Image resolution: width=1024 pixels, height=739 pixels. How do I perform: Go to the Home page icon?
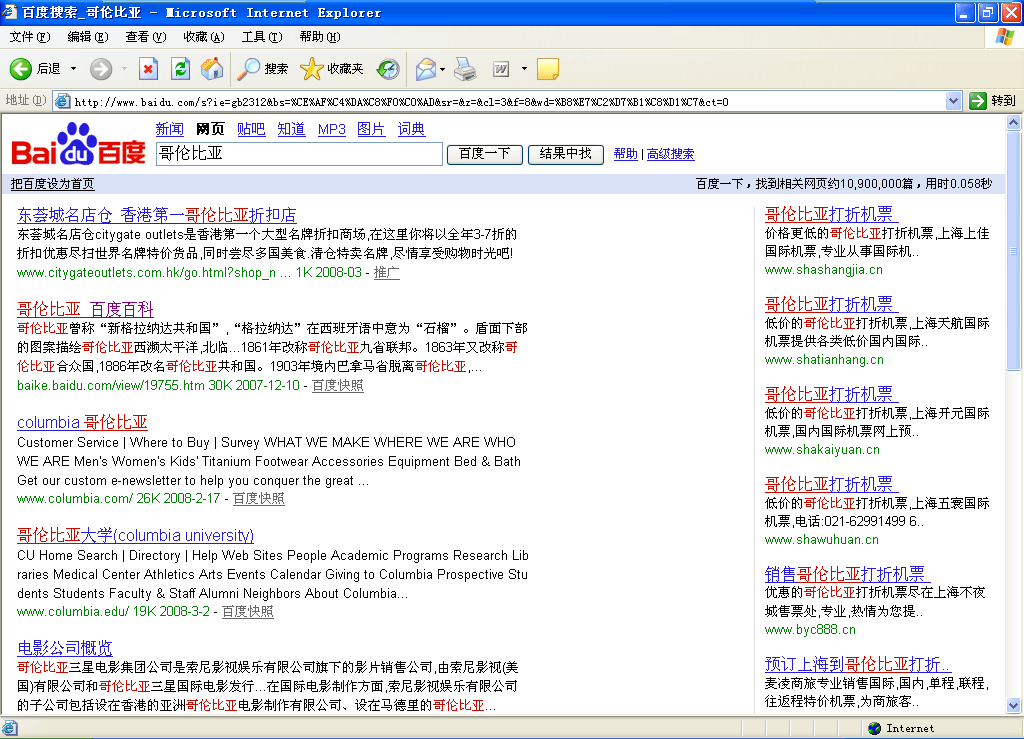pyautogui.click(x=212, y=69)
